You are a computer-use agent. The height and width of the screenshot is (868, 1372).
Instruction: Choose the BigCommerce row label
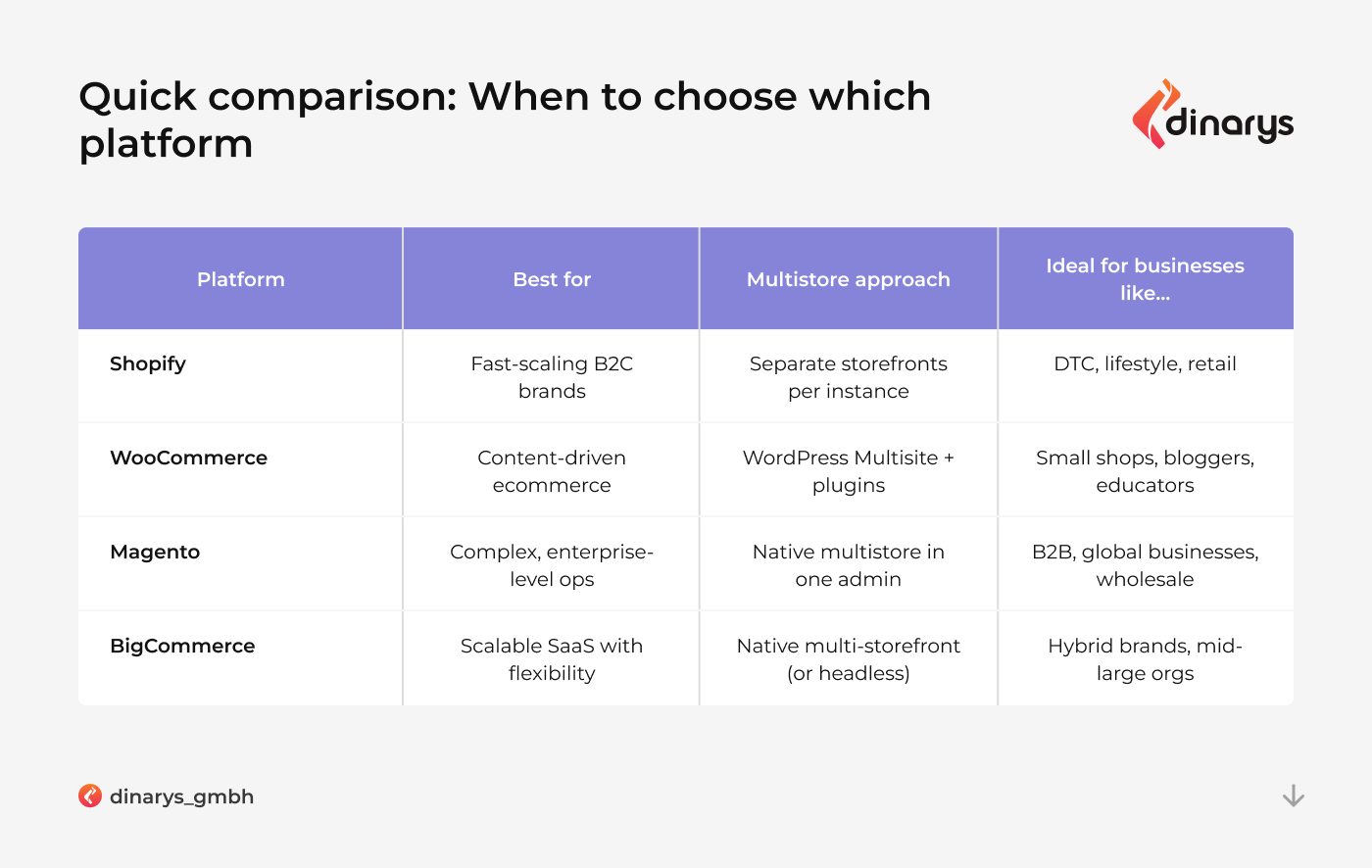pyautogui.click(x=182, y=646)
